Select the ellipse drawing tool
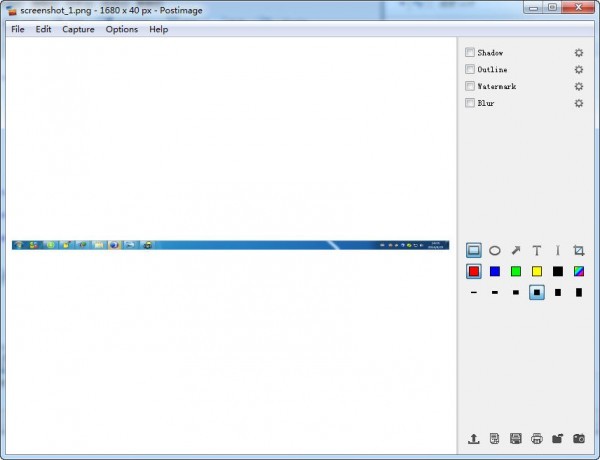600x460 pixels. [495, 250]
